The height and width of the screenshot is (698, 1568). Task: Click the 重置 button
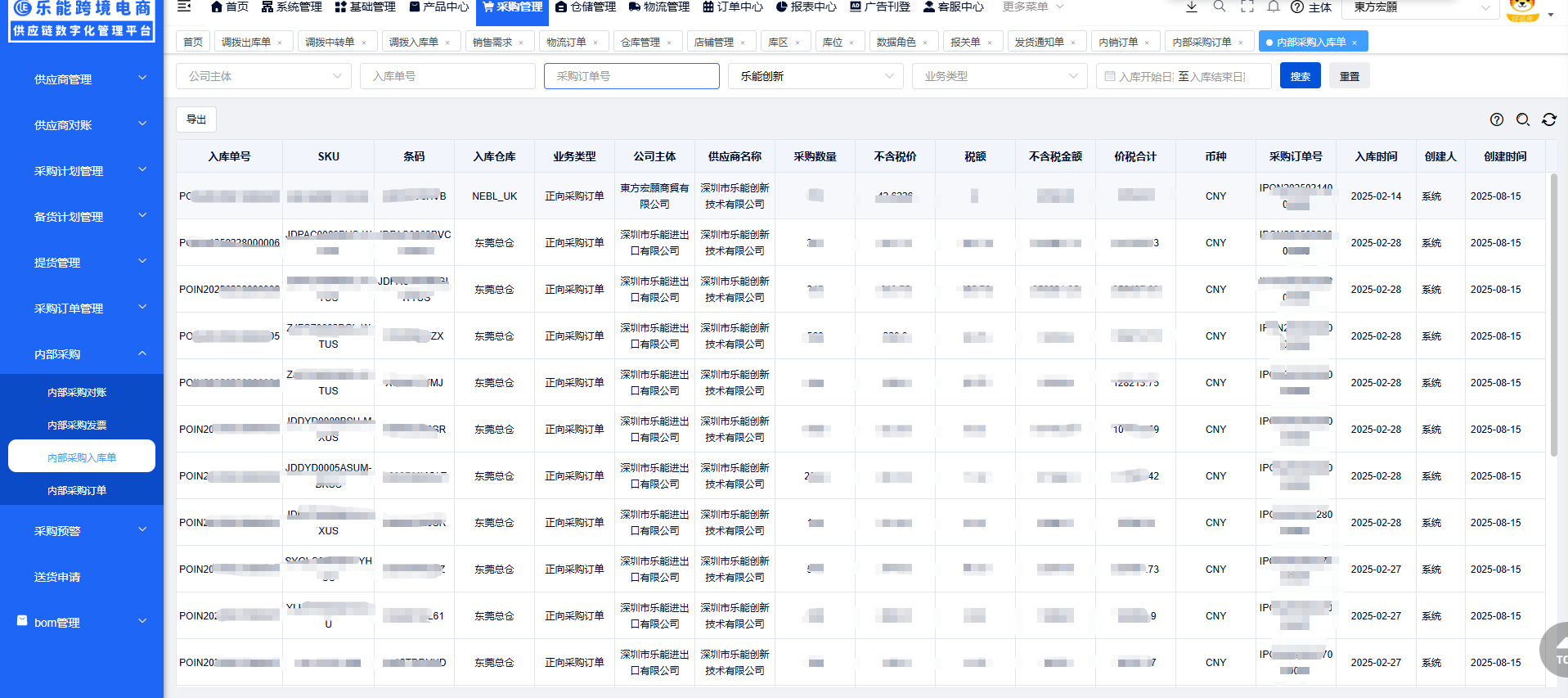coord(1350,76)
